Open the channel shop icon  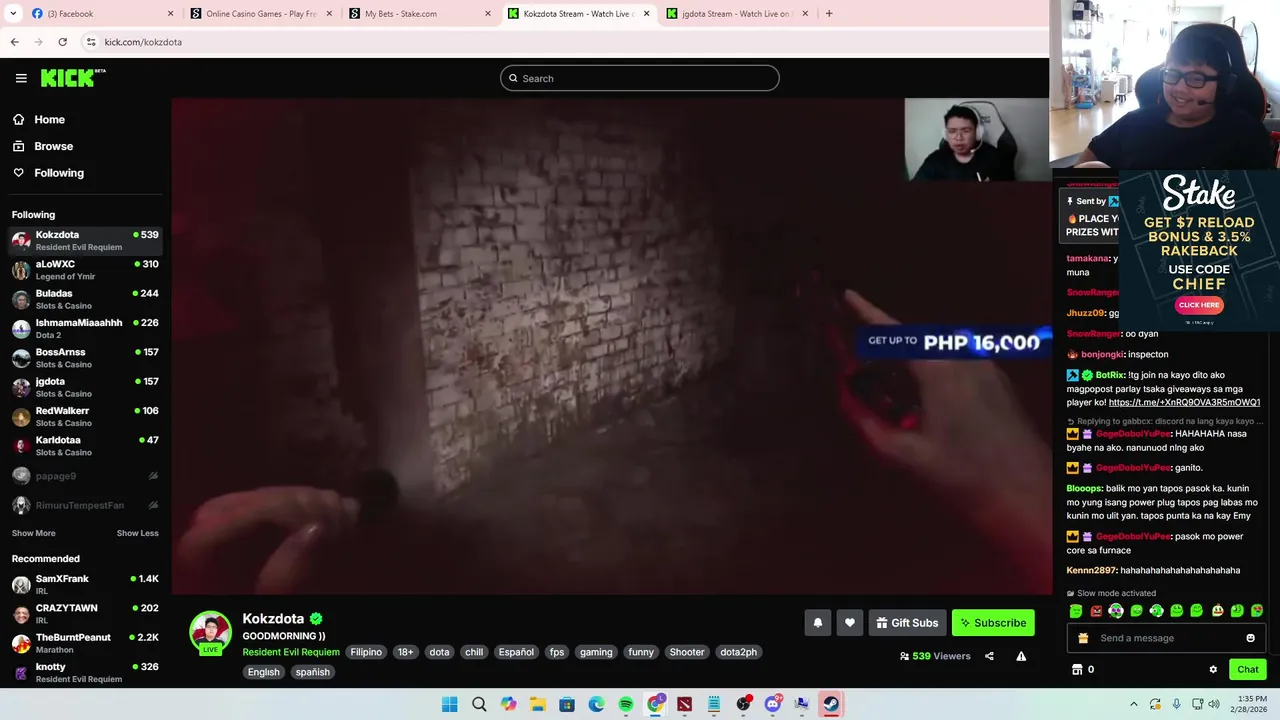[1077, 669]
